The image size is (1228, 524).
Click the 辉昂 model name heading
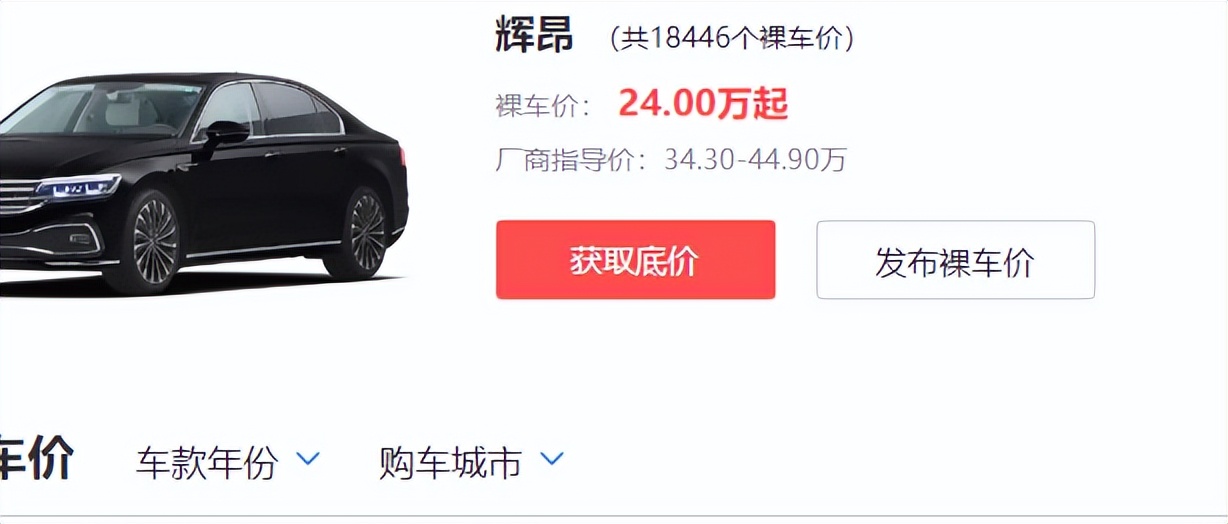[x=534, y=36]
